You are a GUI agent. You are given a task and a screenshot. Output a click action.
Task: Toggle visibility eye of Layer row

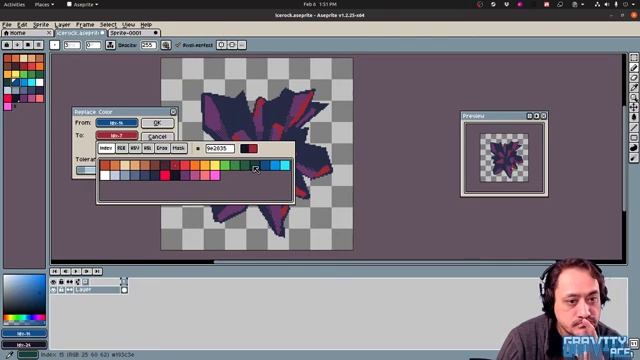[x=53, y=290]
